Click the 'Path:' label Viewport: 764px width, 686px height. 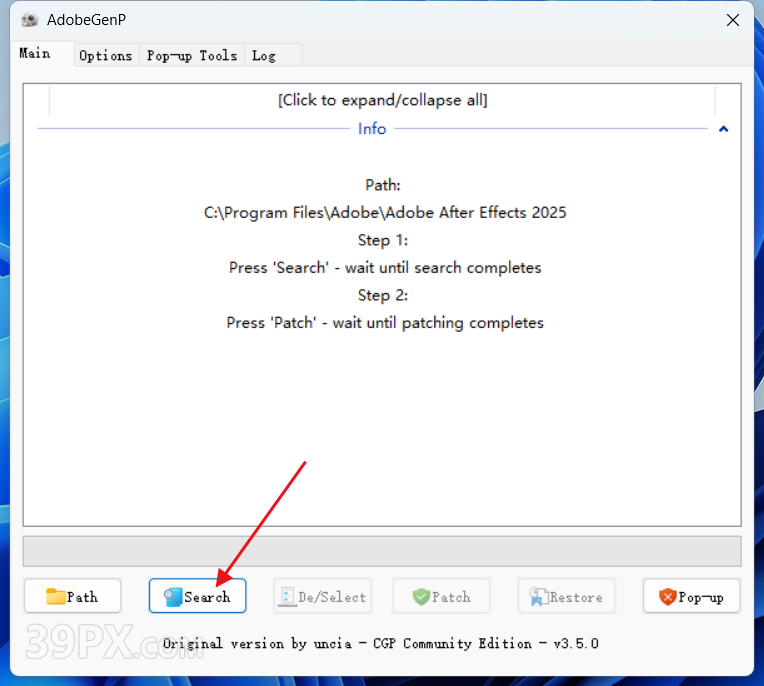coord(383,185)
